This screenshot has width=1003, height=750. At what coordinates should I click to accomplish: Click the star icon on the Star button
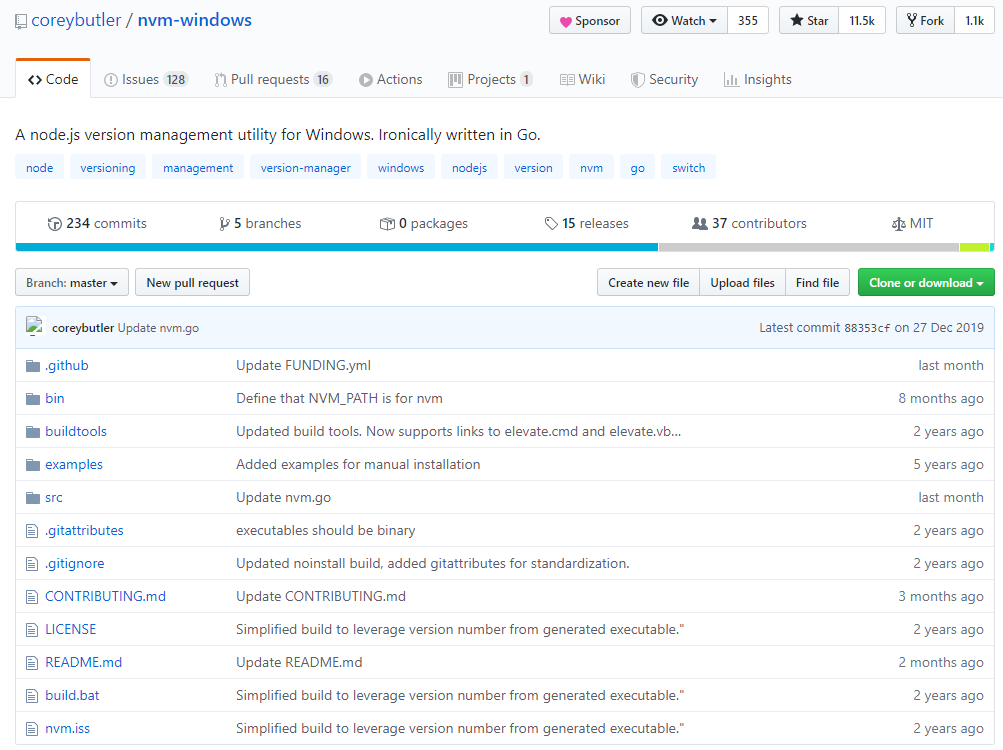coord(796,20)
